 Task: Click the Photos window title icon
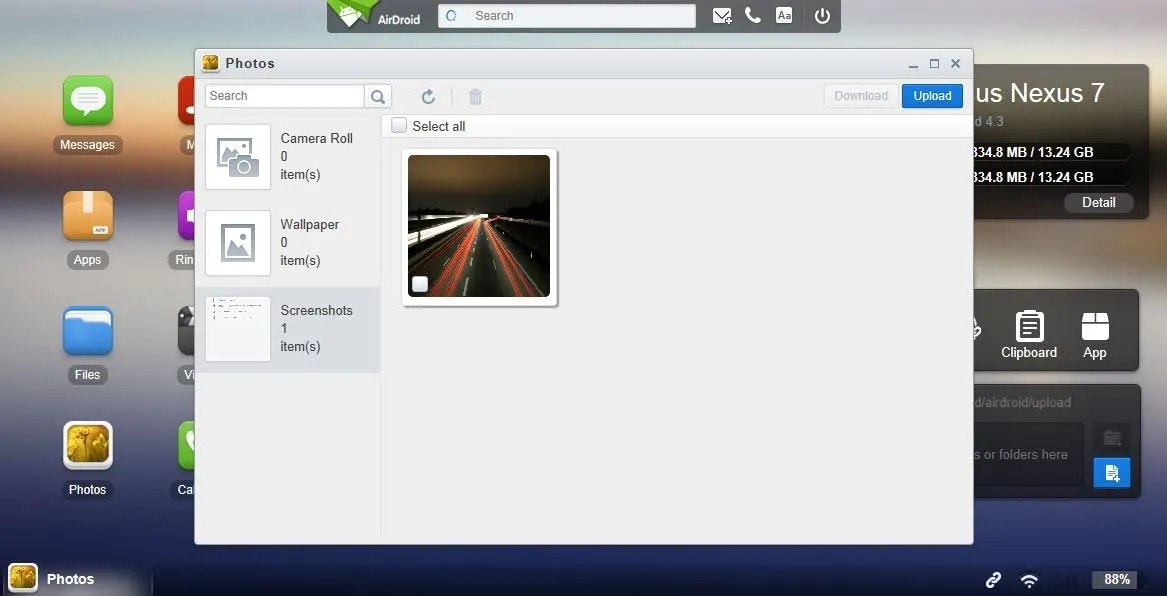(211, 63)
